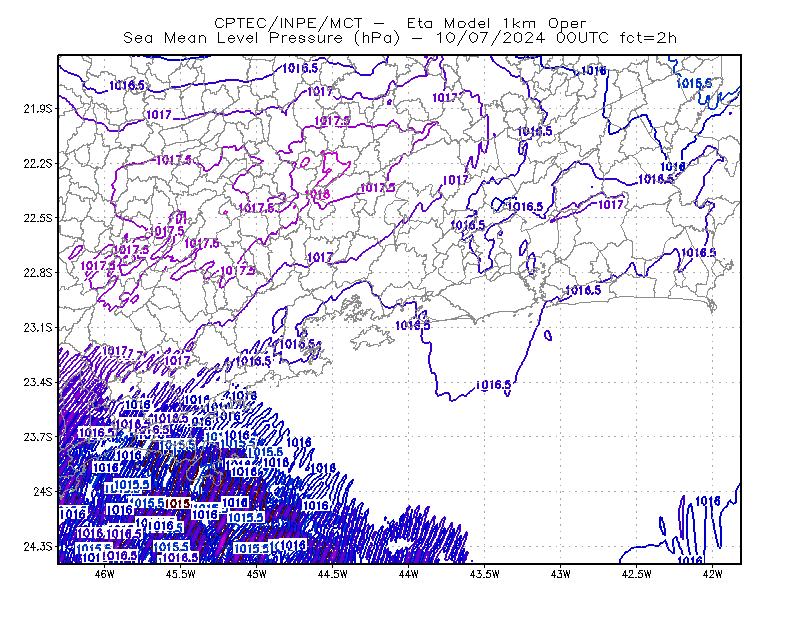Screen dimensions: 800x618
Task: Click the magenta 1018 contour label
Action: click(x=317, y=194)
